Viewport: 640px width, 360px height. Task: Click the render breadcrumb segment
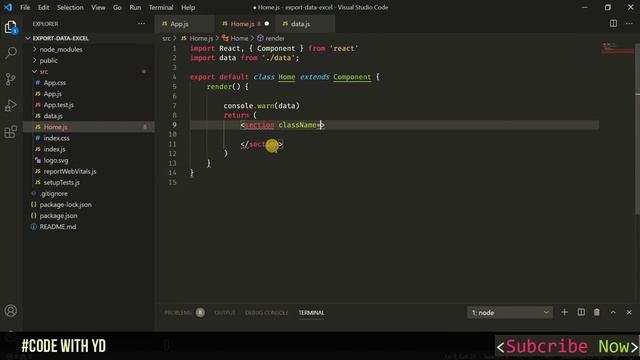point(271,38)
